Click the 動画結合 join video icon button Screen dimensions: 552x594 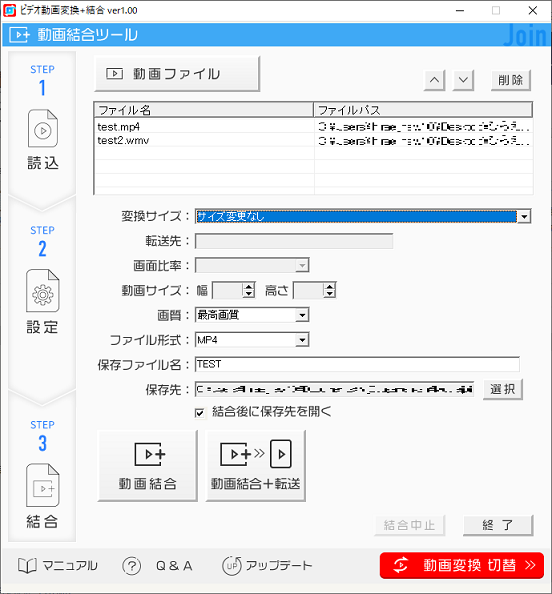coord(148,466)
